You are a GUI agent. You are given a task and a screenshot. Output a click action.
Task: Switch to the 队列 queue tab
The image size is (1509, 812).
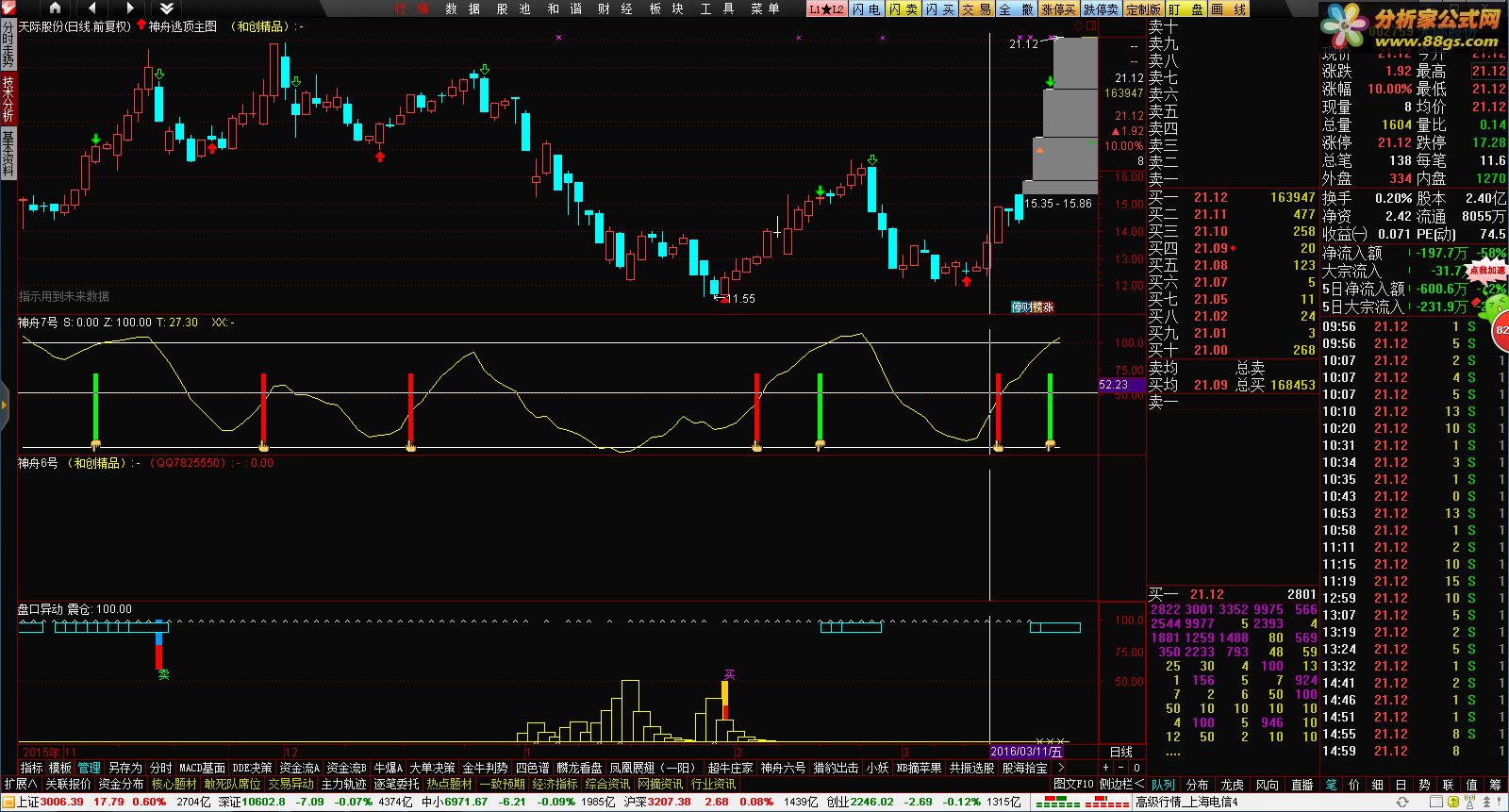click(x=1163, y=784)
